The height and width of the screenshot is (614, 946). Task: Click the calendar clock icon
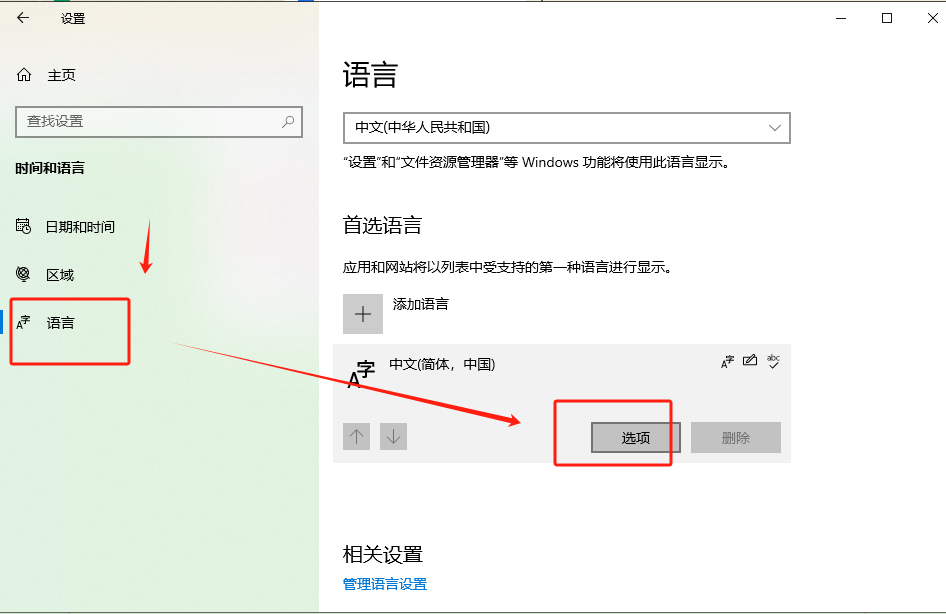(x=23, y=226)
